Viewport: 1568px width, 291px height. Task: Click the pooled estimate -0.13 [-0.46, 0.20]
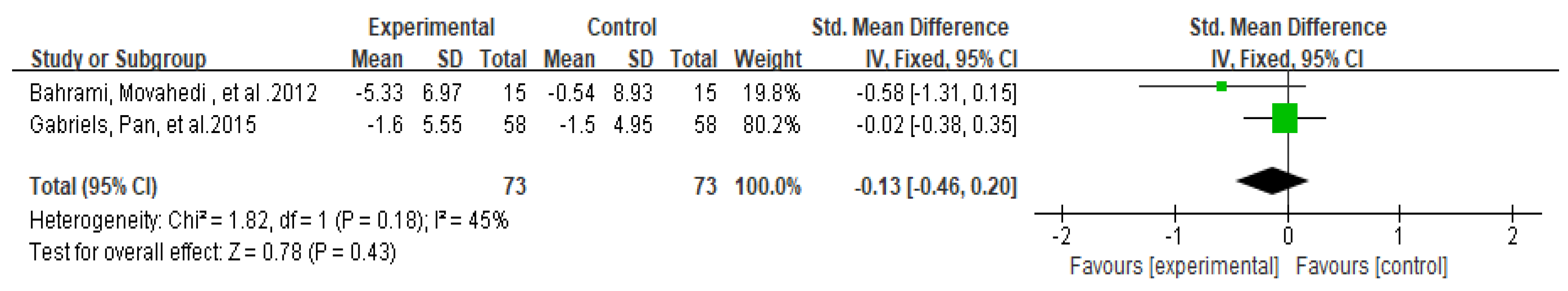click(x=936, y=186)
